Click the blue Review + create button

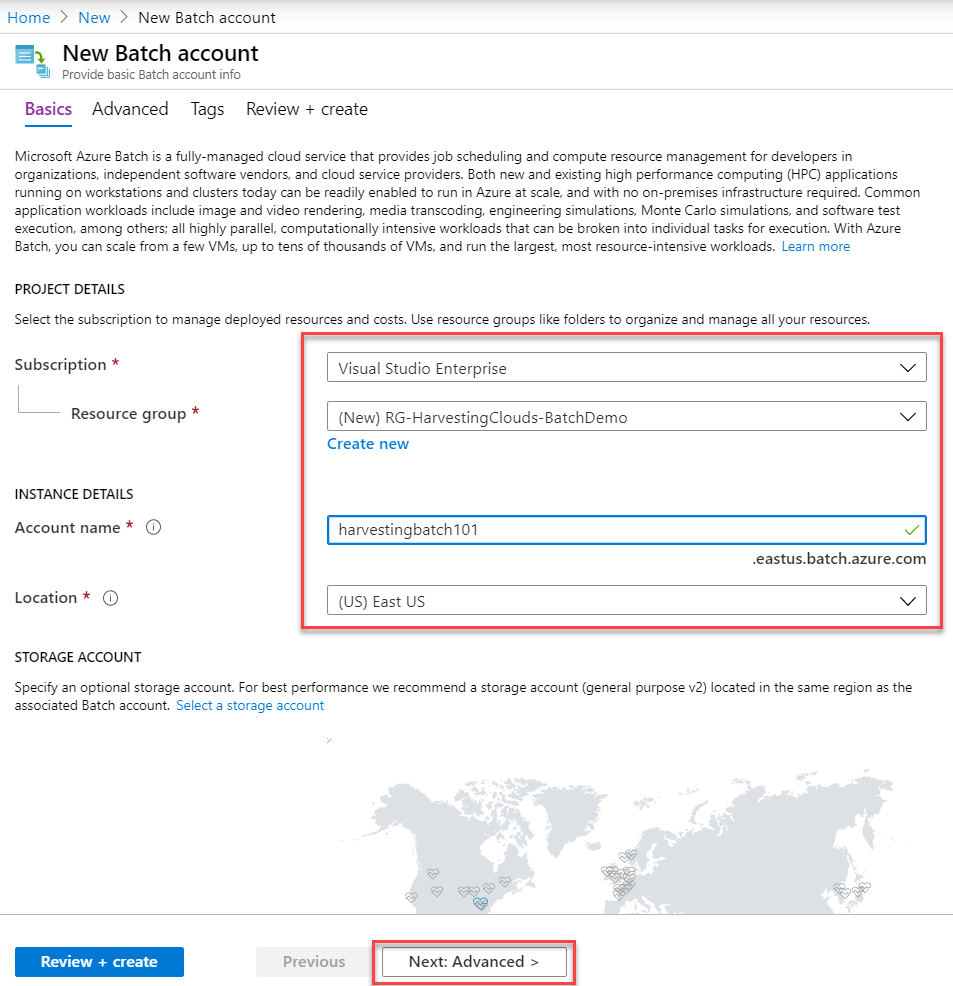click(x=99, y=962)
